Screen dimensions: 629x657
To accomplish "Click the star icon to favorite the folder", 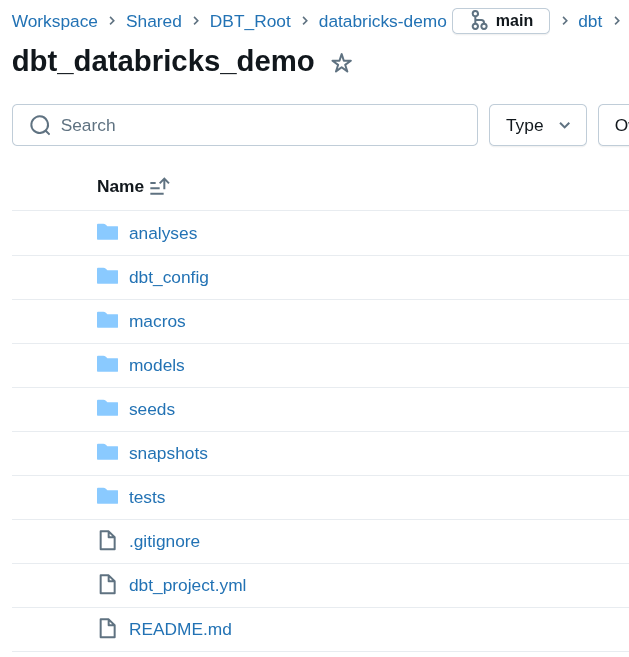I will pyautogui.click(x=341, y=63).
